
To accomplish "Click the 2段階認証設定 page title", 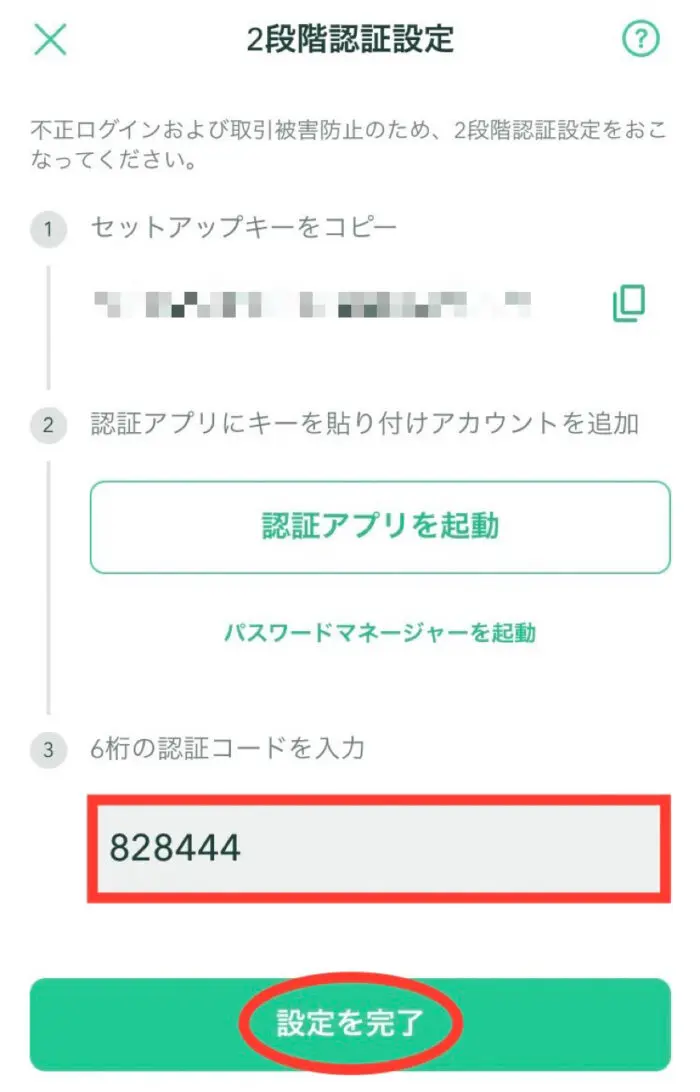I will point(350,39).
